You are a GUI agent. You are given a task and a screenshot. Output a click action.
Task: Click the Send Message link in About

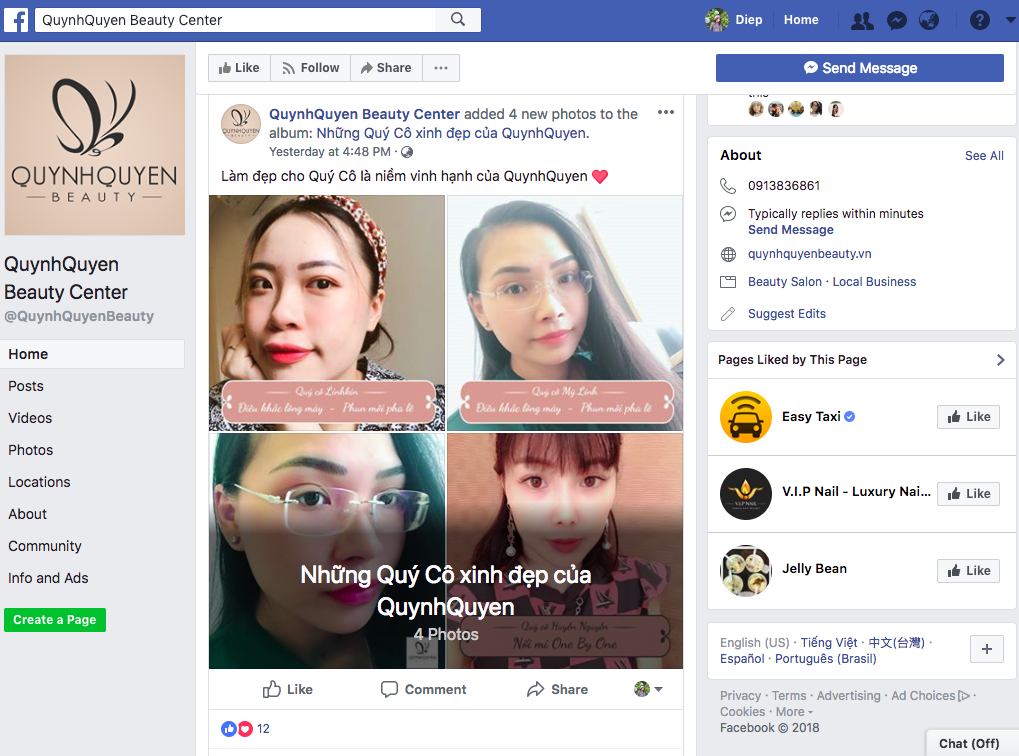pyautogui.click(x=790, y=230)
